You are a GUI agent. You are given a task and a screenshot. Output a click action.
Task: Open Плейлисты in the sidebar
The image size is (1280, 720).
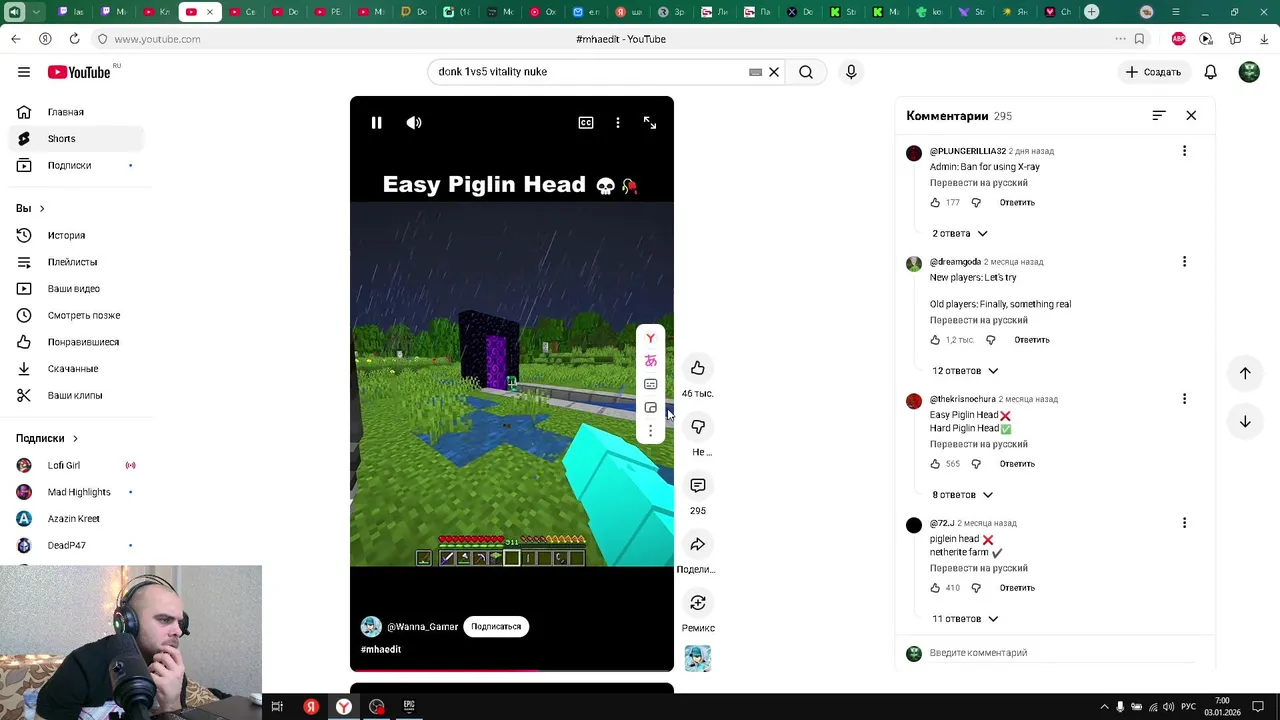76,262
